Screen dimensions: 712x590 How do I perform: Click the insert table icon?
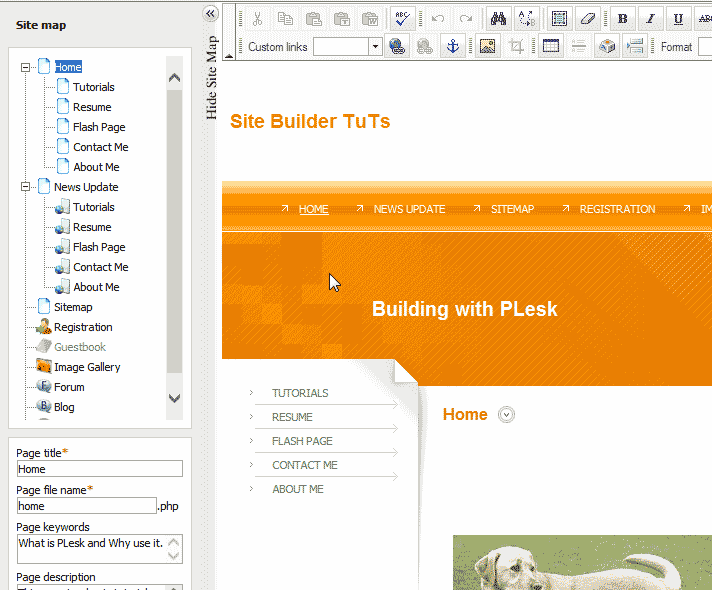[x=550, y=47]
